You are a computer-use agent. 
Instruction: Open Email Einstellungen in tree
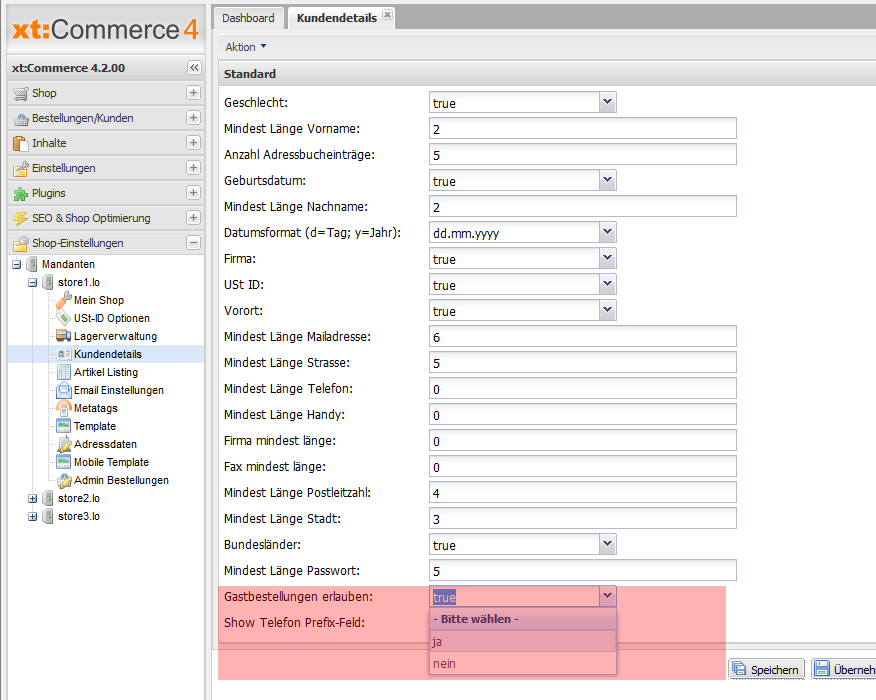click(118, 390)
